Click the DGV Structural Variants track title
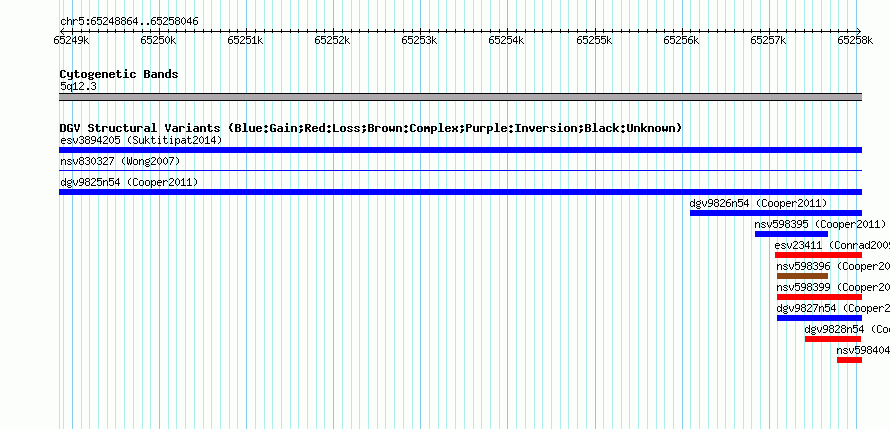 (371, 128)
